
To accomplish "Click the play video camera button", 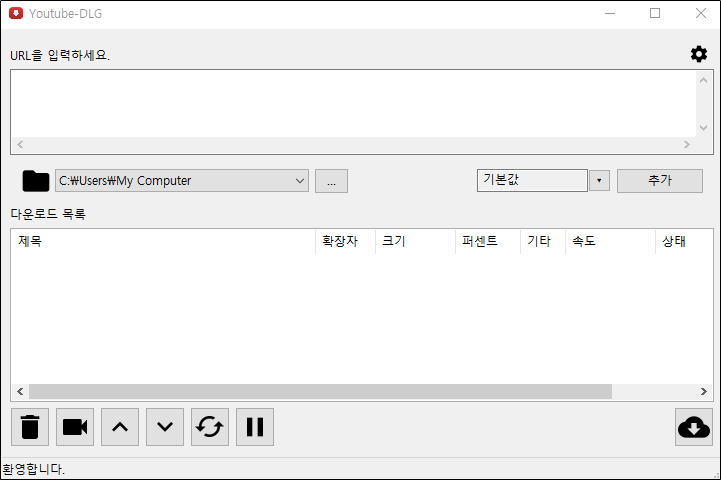I will (x=75, y=427).
